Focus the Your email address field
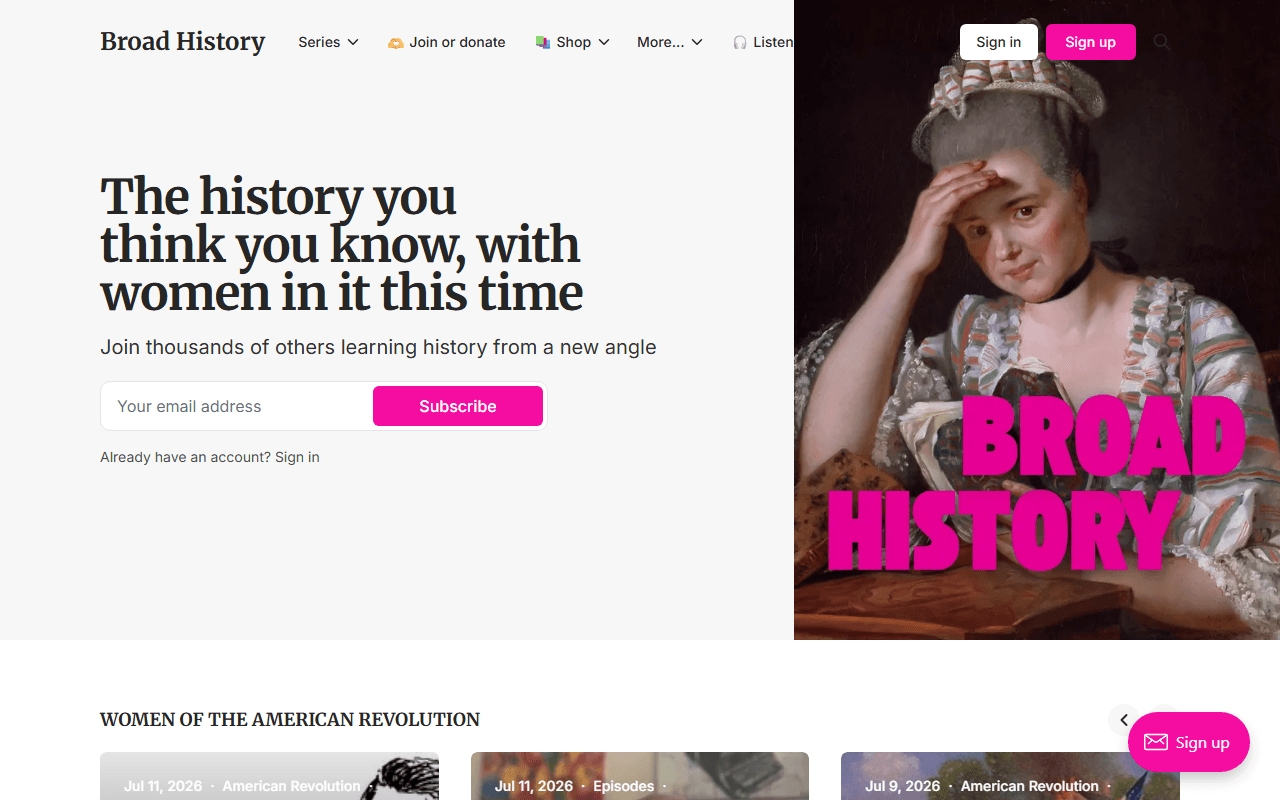The height and width of the screenshot is (800, 1280). (237, 406)
